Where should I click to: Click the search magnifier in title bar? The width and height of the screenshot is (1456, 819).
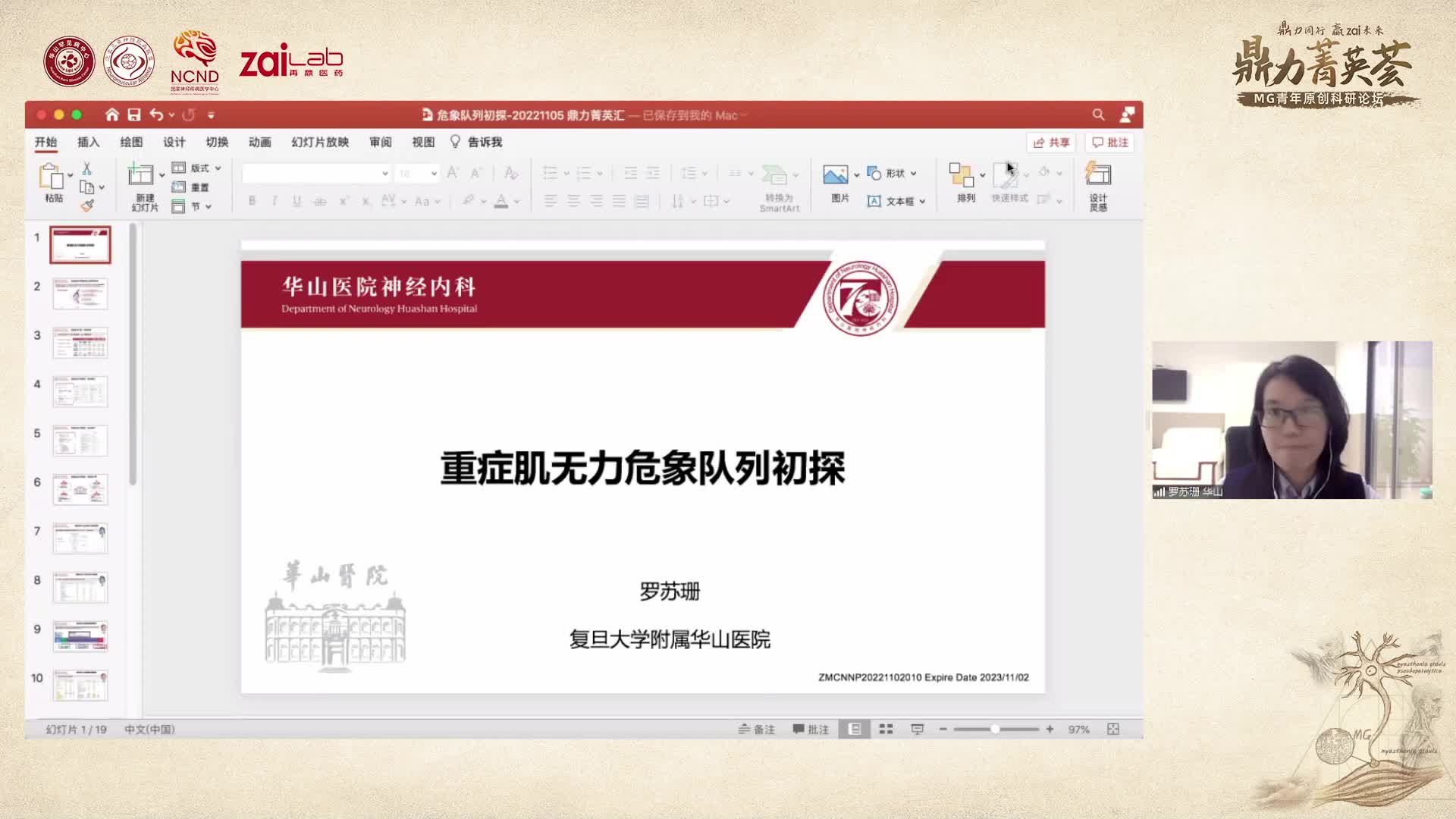1098,115
